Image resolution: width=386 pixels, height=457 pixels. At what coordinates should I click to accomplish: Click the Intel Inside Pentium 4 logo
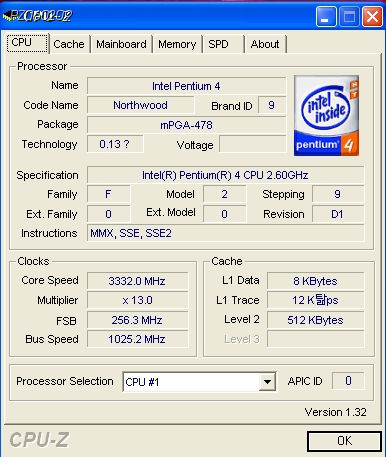[326, 116]
